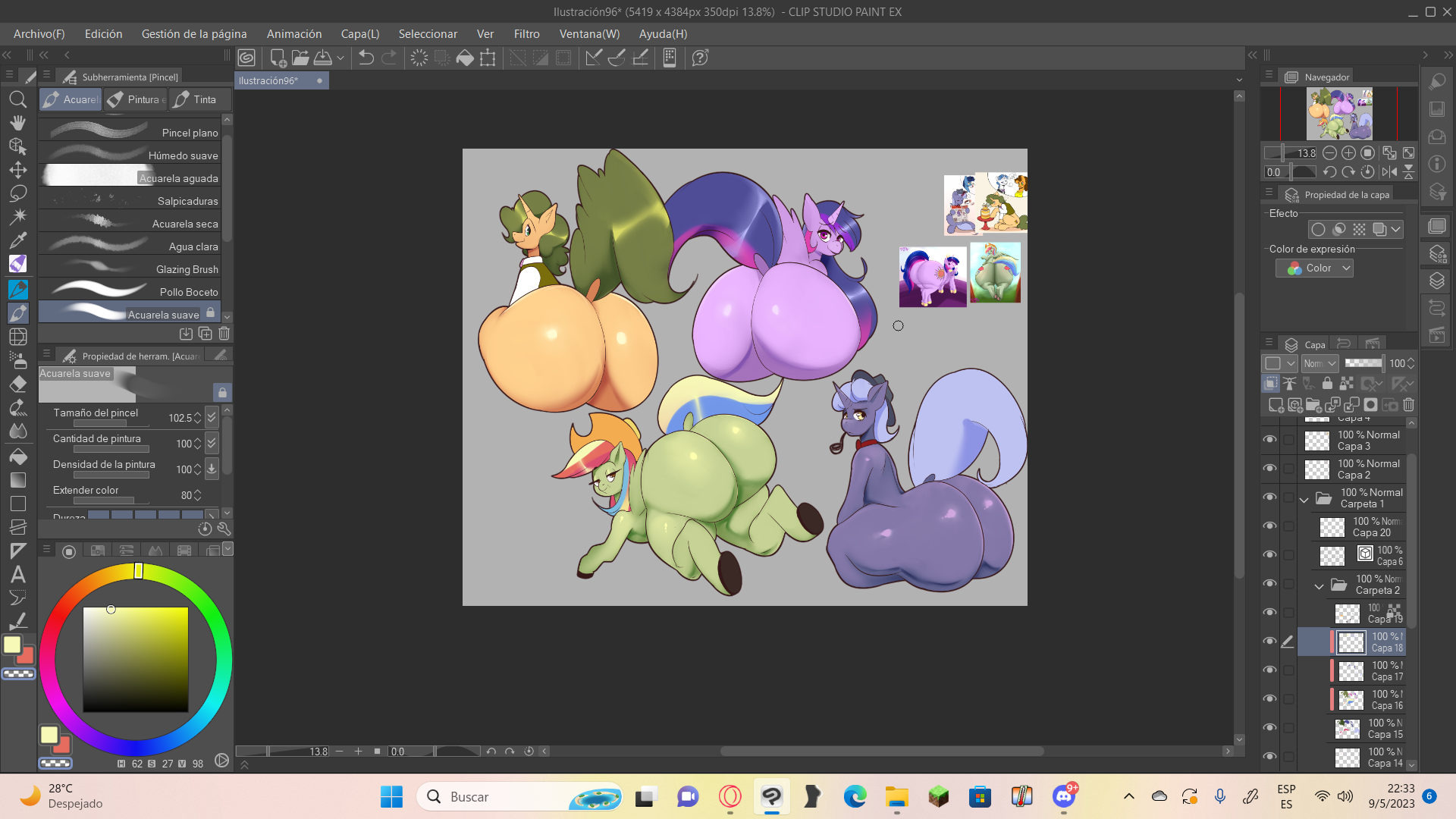Select the Move layer tool
Viewport: 1456px width, 819px height.
(x=17, y=170)
